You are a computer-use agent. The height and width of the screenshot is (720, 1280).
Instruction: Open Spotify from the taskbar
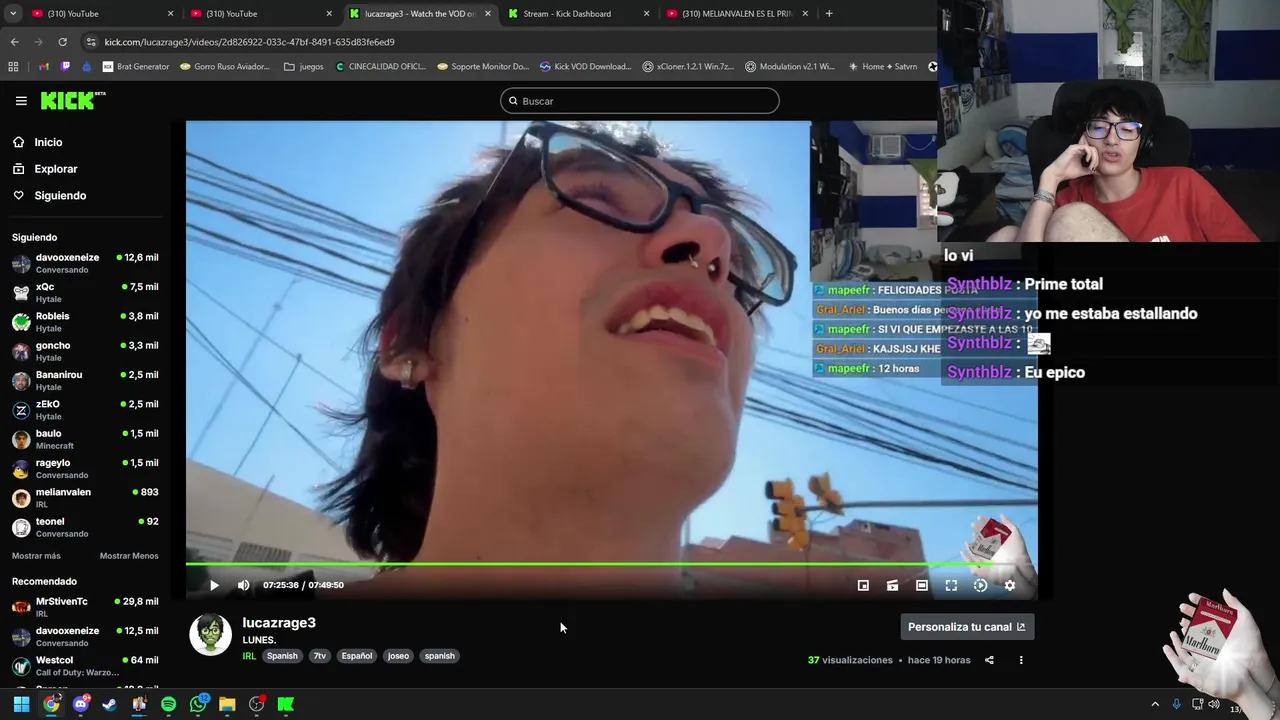coord(168,704)
